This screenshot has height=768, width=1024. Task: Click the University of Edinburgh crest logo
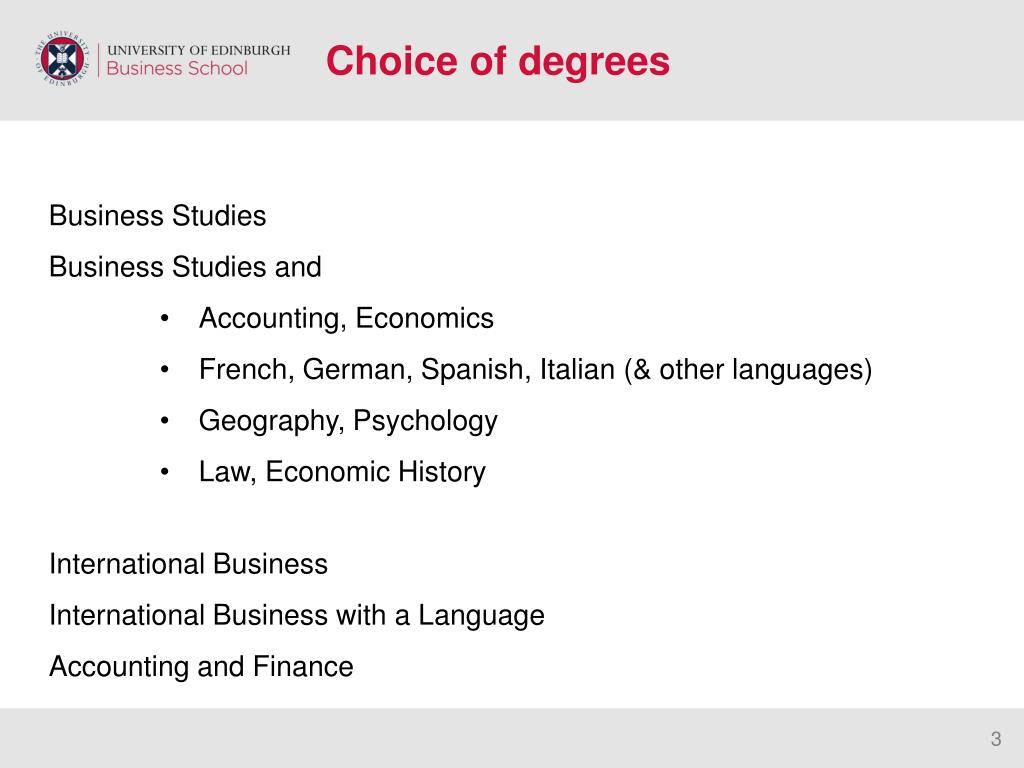pos(62,59)
